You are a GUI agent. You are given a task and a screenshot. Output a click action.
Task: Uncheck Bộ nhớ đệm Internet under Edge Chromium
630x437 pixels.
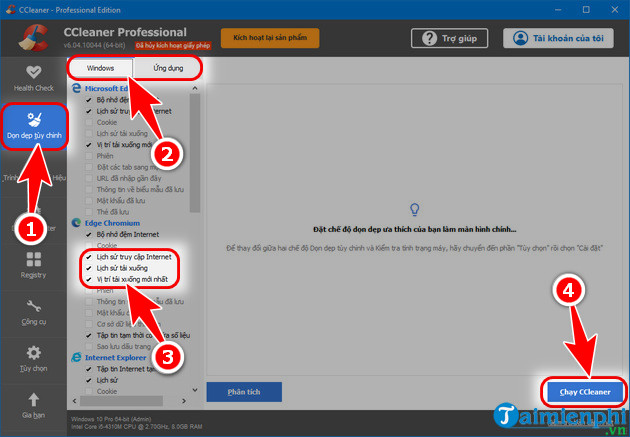point(89,234)
